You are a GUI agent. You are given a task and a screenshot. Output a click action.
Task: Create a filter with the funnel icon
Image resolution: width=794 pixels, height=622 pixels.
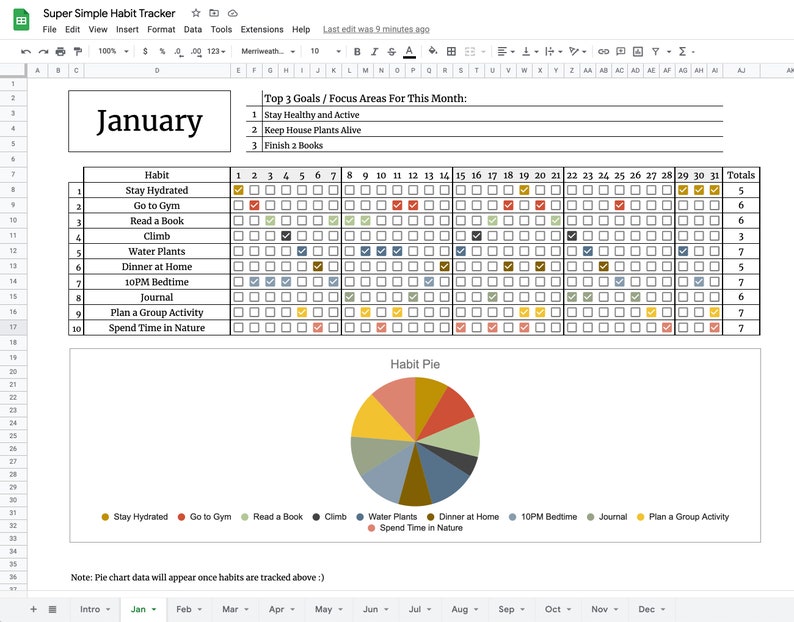pyautogui.click(x=656, y=51)
